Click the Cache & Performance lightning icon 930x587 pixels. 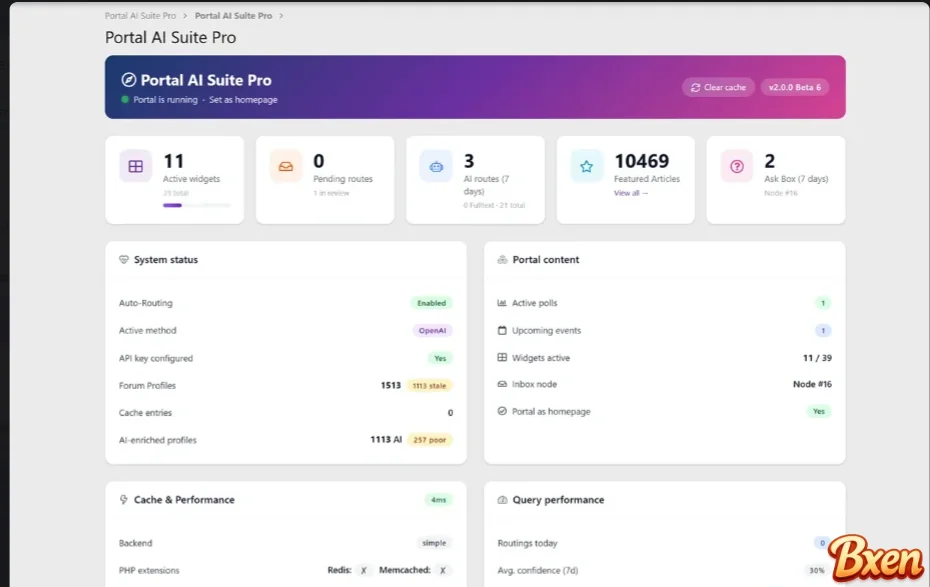pos(123,500)
